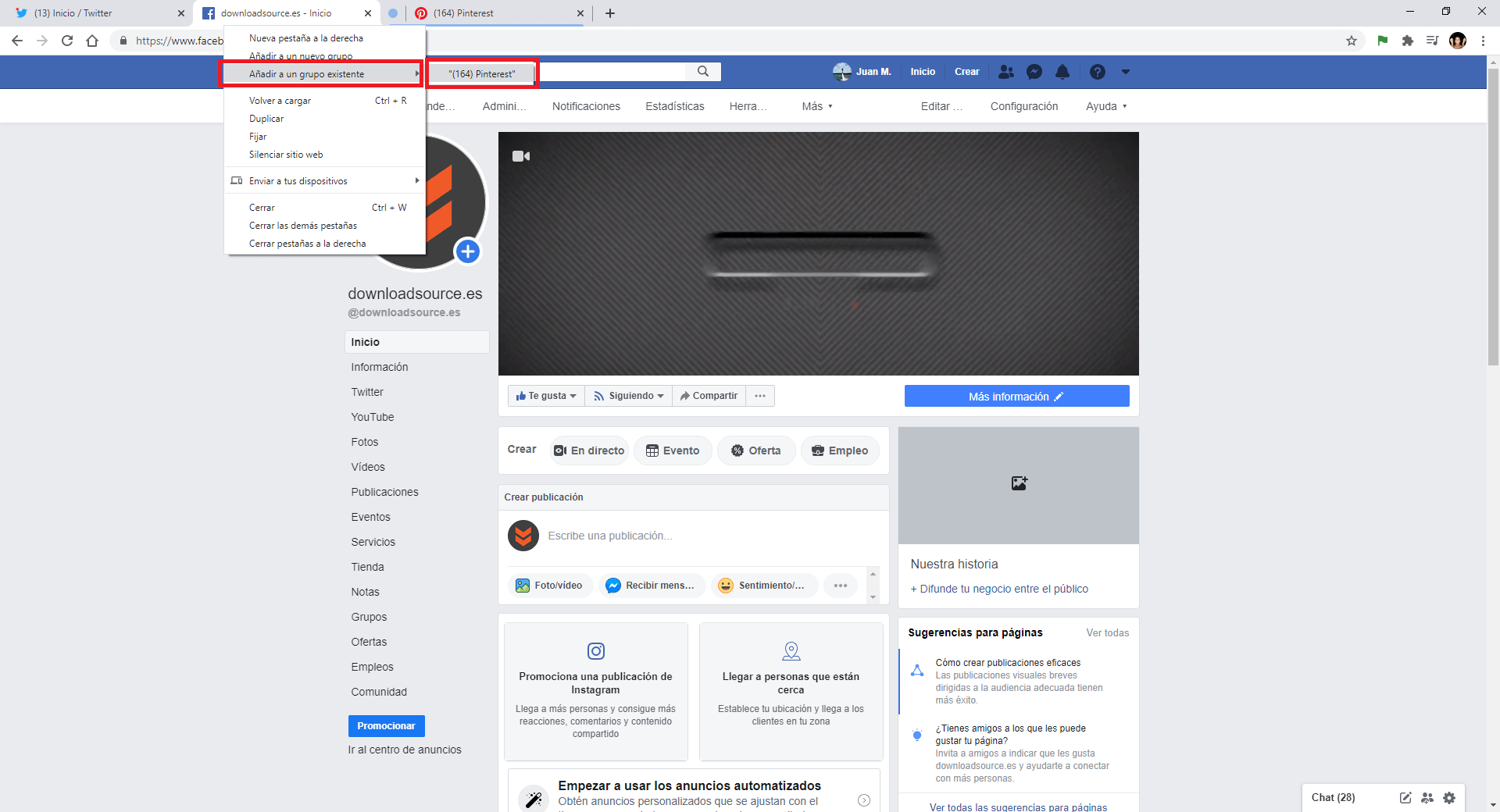Viewport: 1500px width, 812px height.
Task: Open the notifications bell icon
Action: click(x=1062, y=72)
